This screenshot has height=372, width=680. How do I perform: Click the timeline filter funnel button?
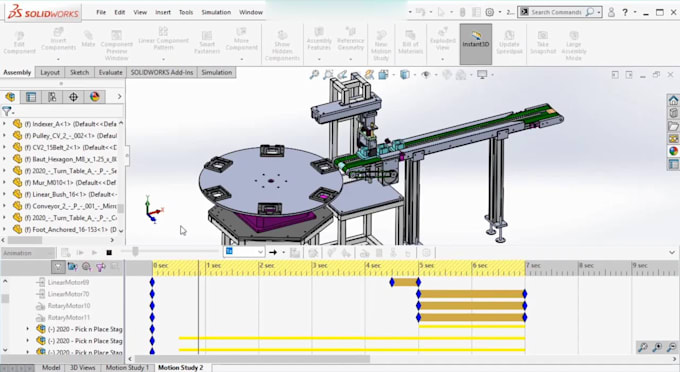tap(58, 267)
